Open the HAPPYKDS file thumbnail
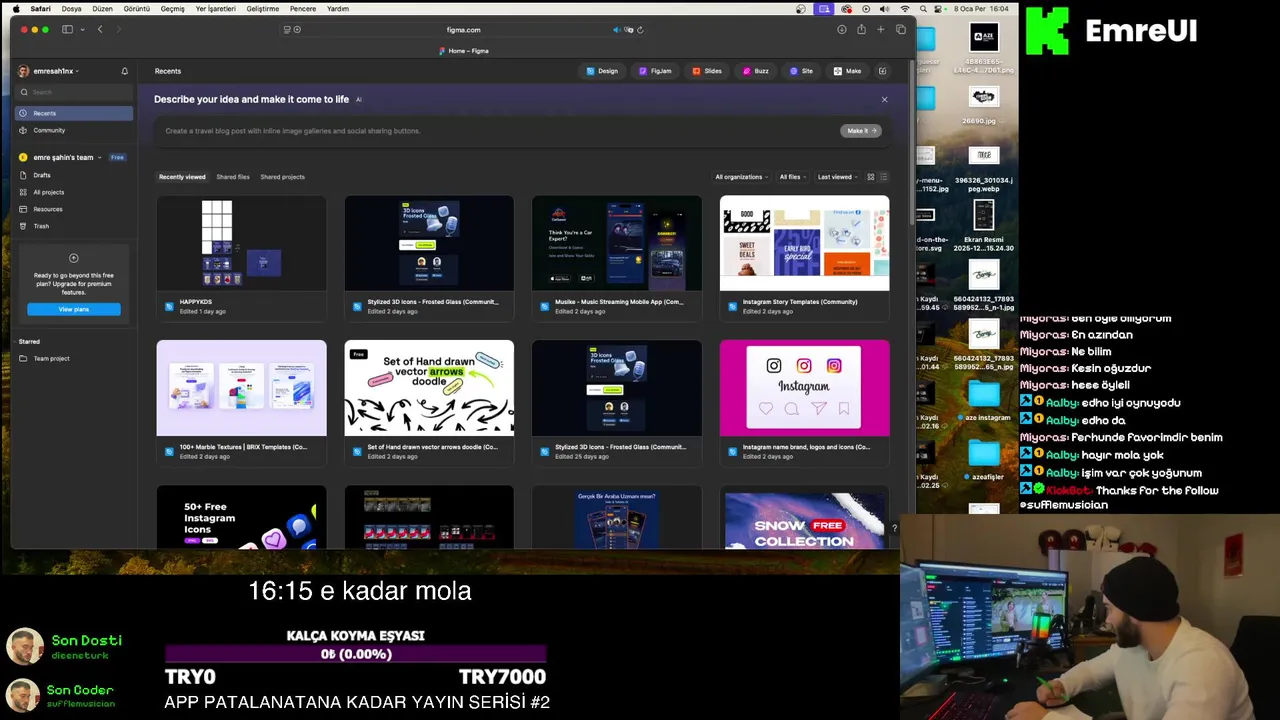The image size is (1280, 720). tap(241, 243)
